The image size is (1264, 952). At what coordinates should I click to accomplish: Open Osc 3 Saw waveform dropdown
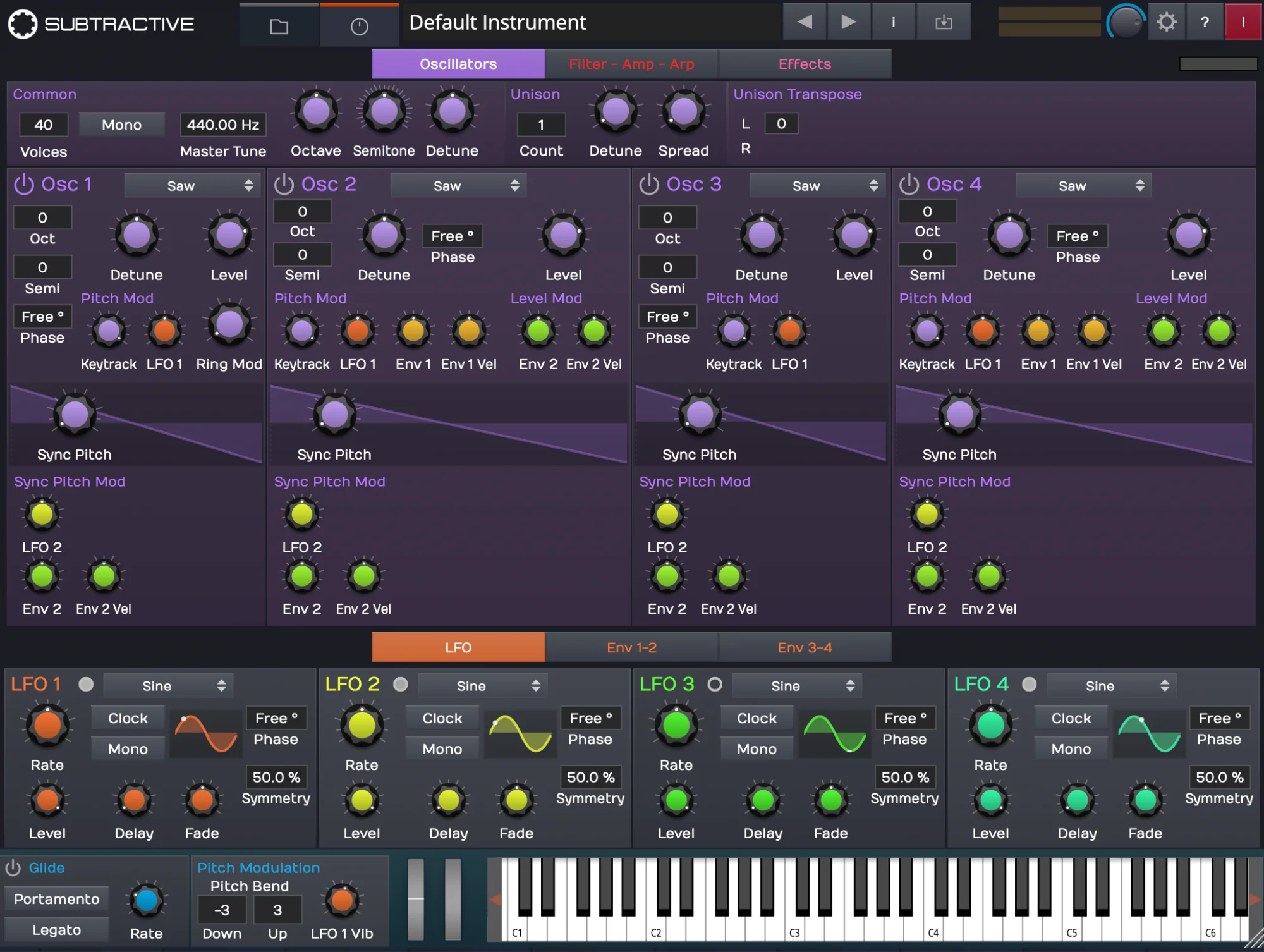tap(817, 186)
